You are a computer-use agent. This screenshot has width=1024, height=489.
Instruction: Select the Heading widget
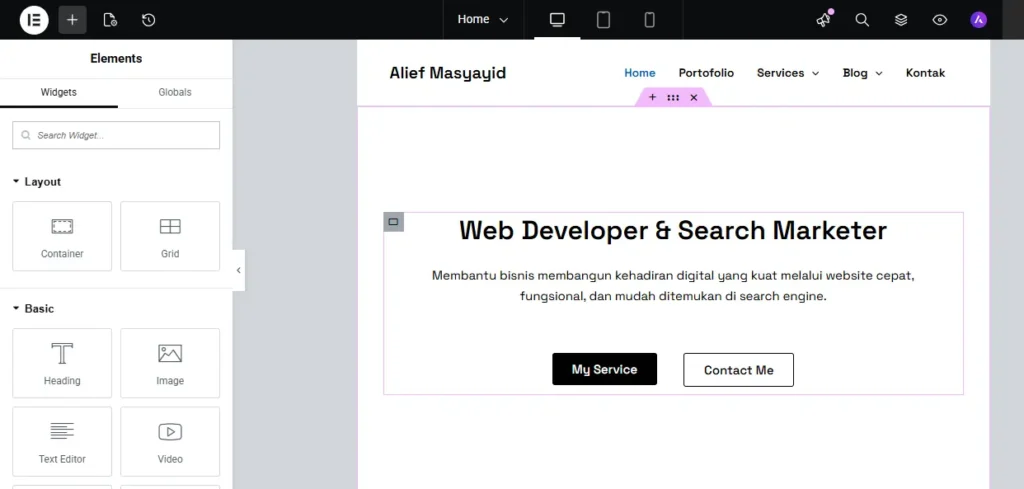pos(62,363)
